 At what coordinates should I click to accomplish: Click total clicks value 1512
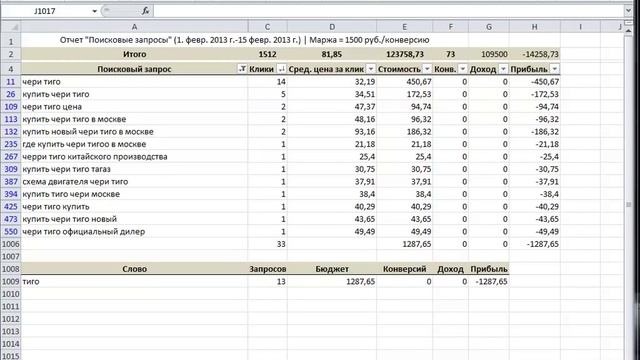[x=267, y=54]
